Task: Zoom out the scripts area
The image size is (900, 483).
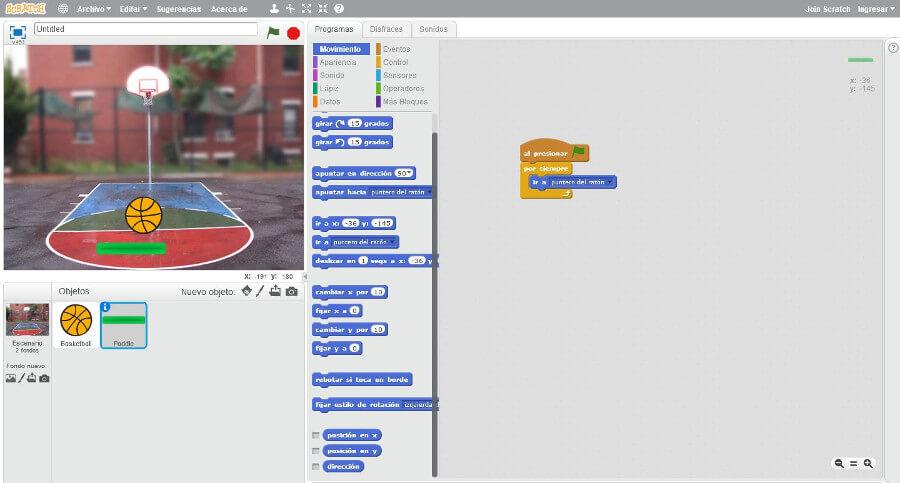Action: [x=839, y=463]
